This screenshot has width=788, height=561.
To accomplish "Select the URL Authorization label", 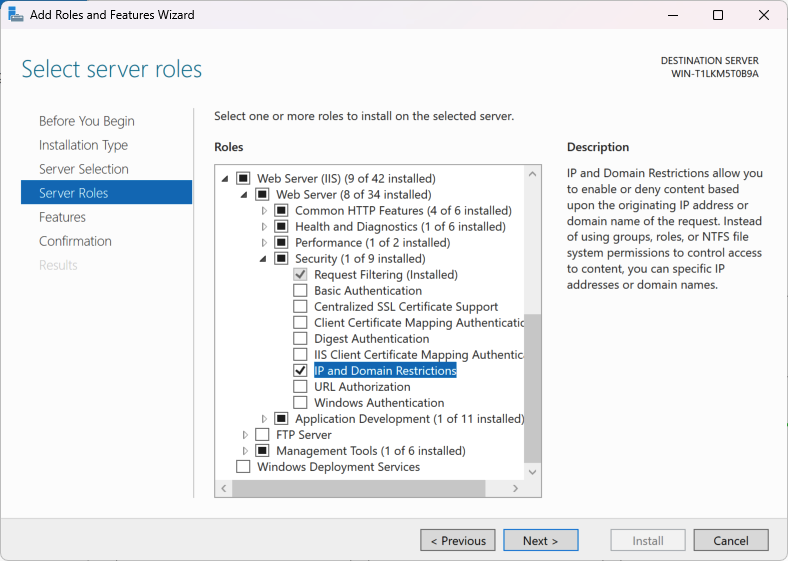I will [362, 387].
